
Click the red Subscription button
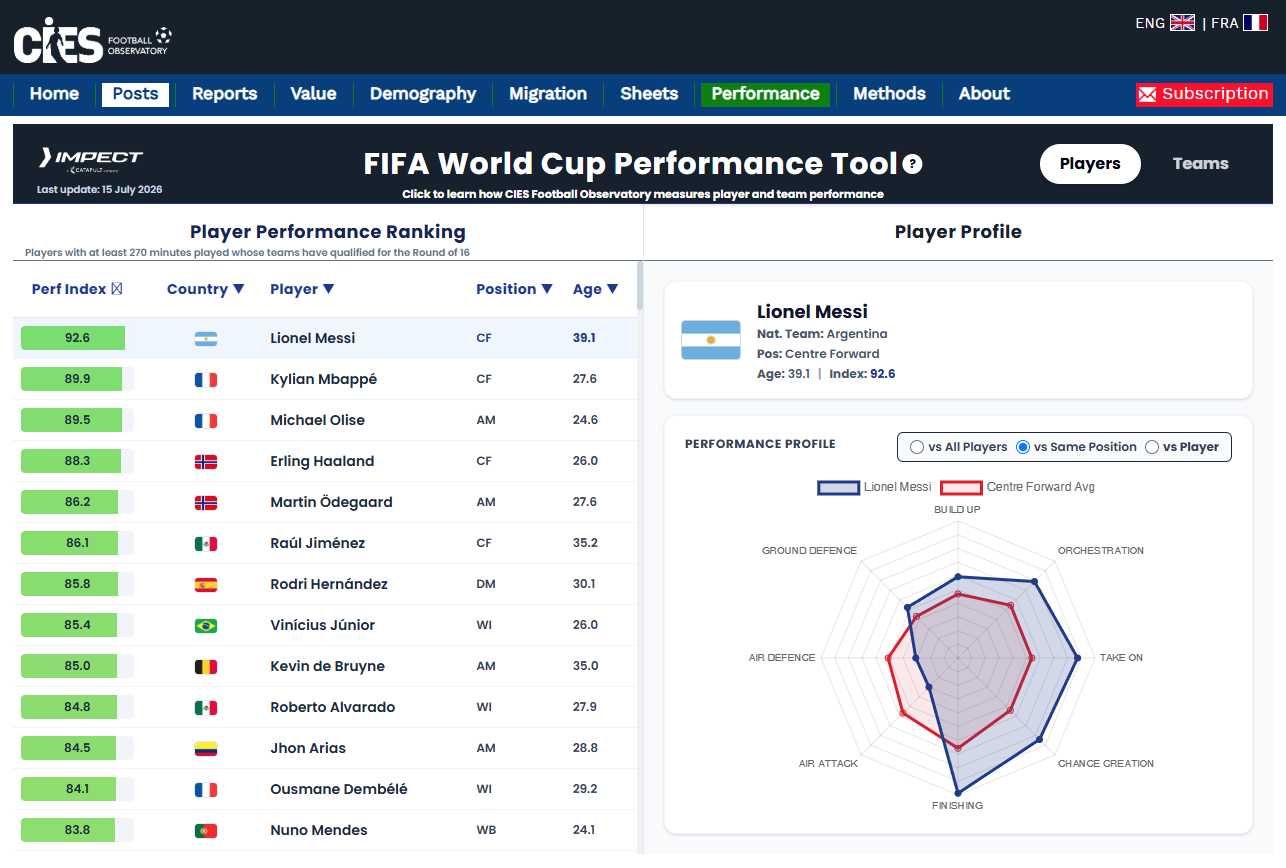(1204, 94)
